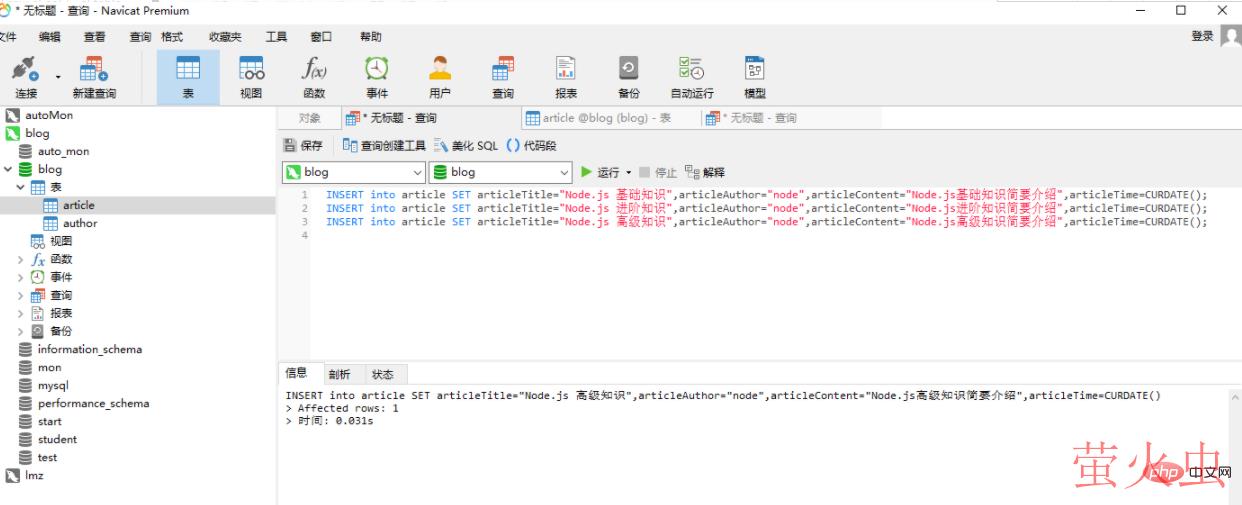Screen dimensions: 1242x505
Task: Open the 报表 (Report) toolbar icon
Action: pos(566,77)
